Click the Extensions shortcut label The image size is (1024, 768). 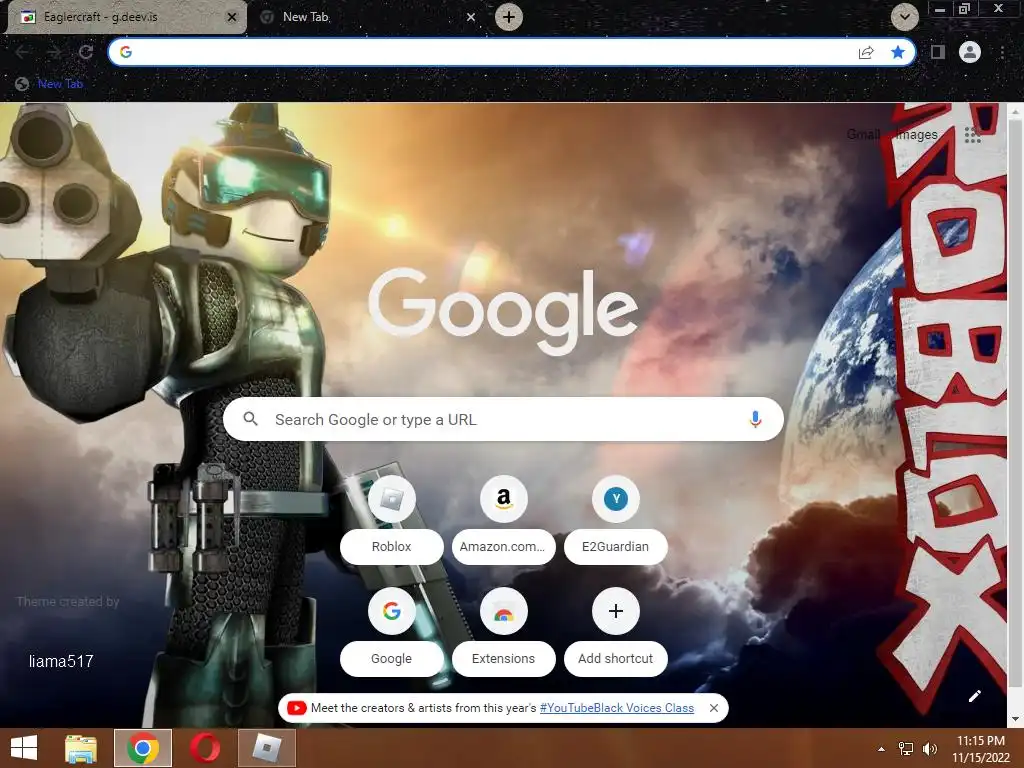[x=504, y=659]
